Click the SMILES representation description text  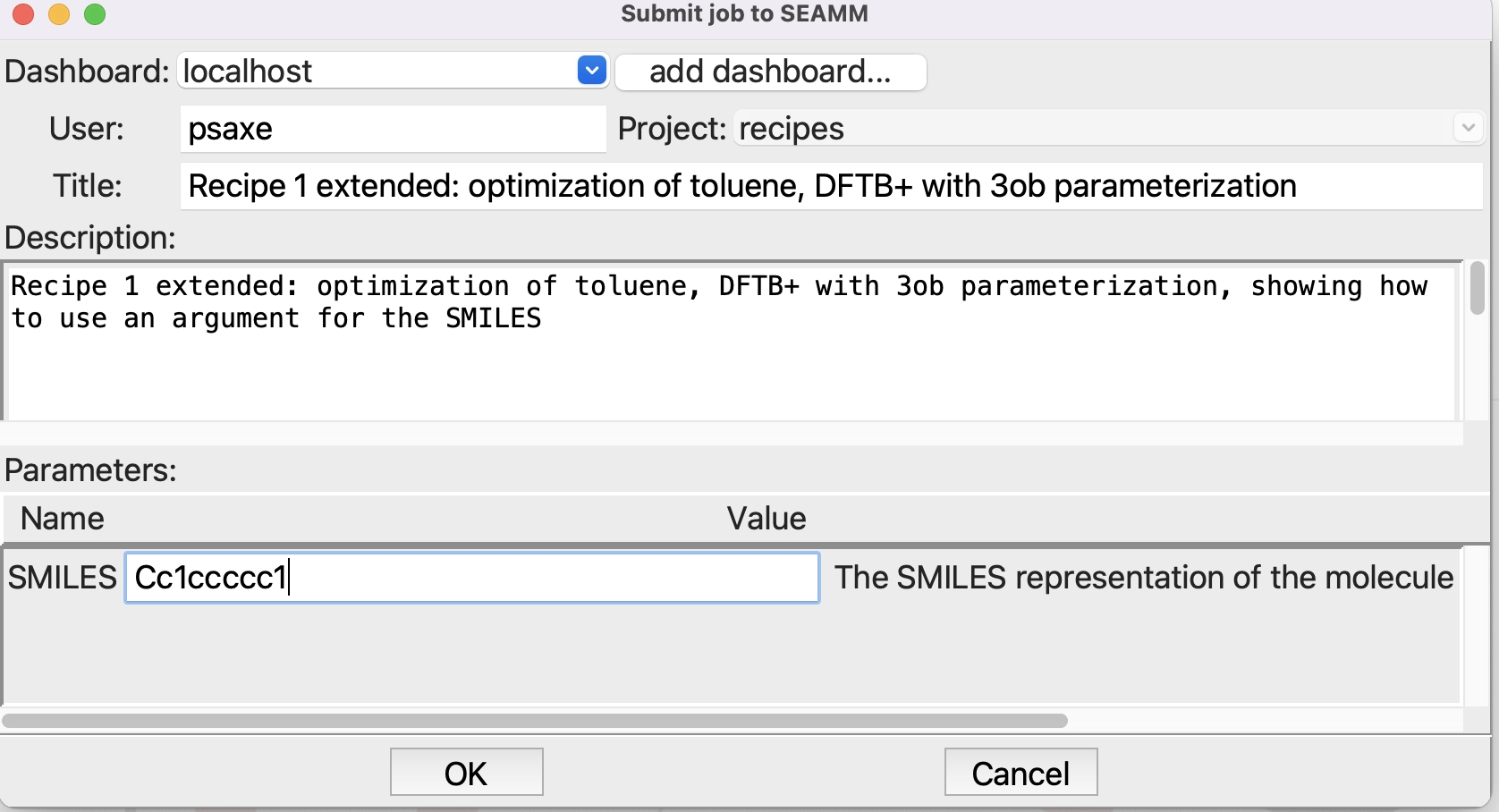tap(1144, 578)
